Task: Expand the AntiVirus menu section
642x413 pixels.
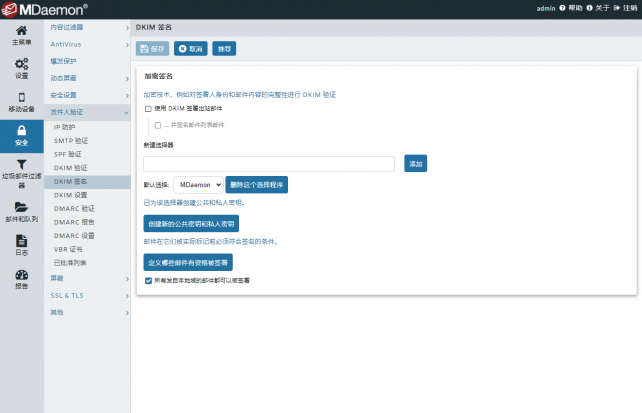Action: coord(87,45)
